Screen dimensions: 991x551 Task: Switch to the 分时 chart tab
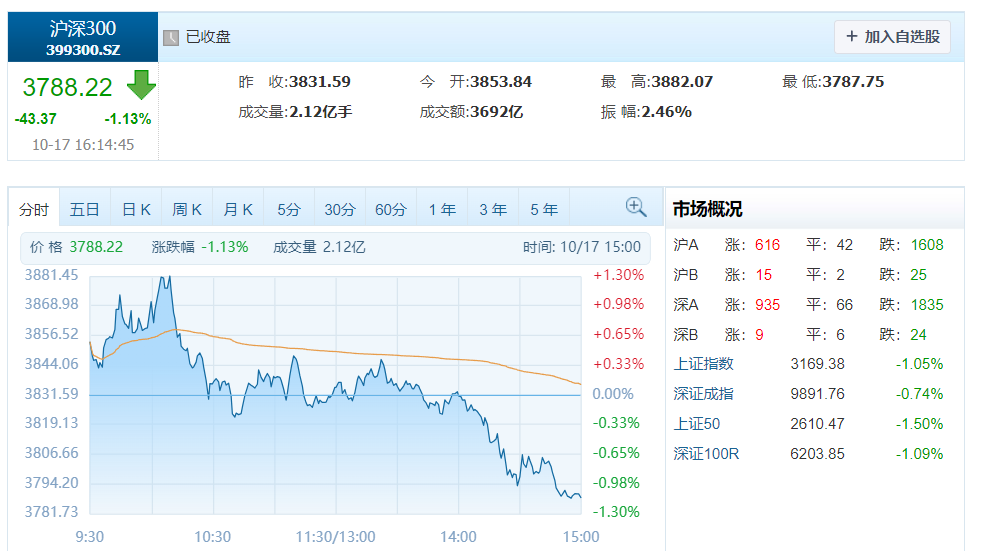pyautogui.click(x=33, y=209)
